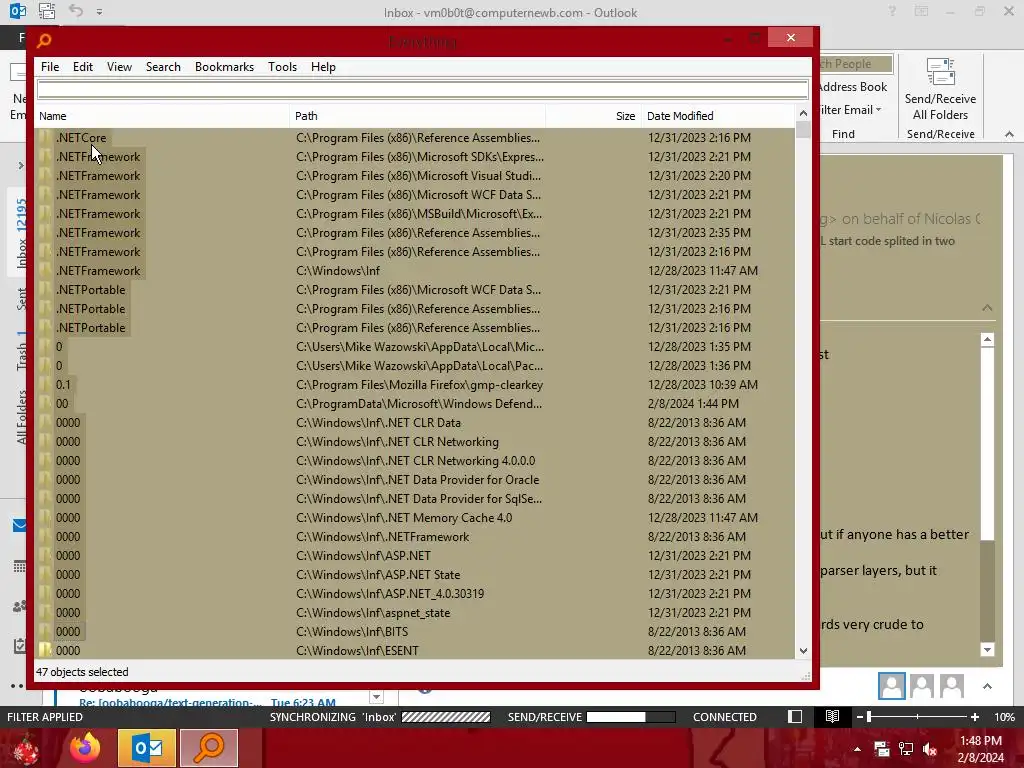Click zoom in plus in Outlook status bar
This screenshot has height=768, width=1024.
click(974, 717)
